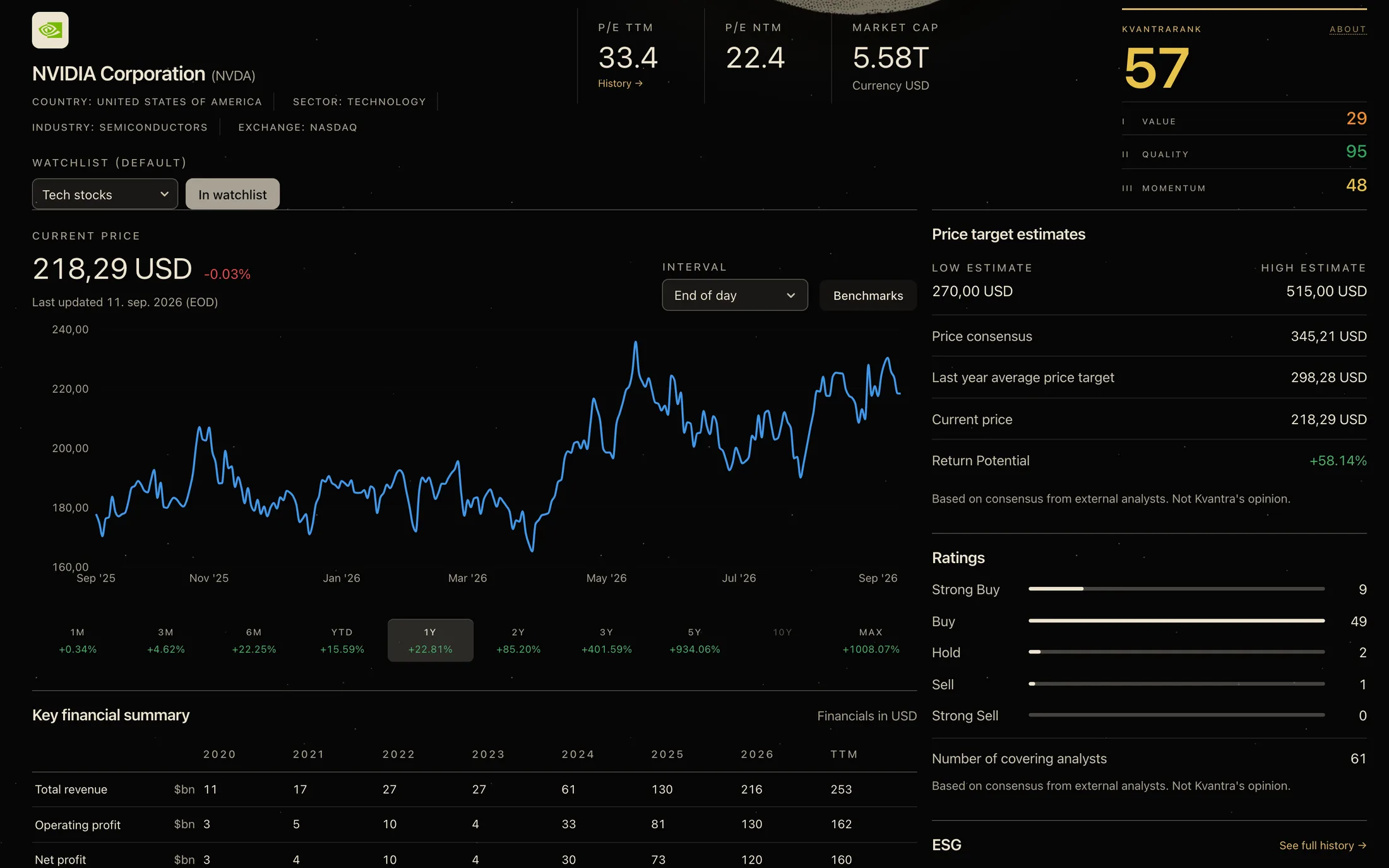Click the P/E NTM value 22.4

click(x=755, y=57)
